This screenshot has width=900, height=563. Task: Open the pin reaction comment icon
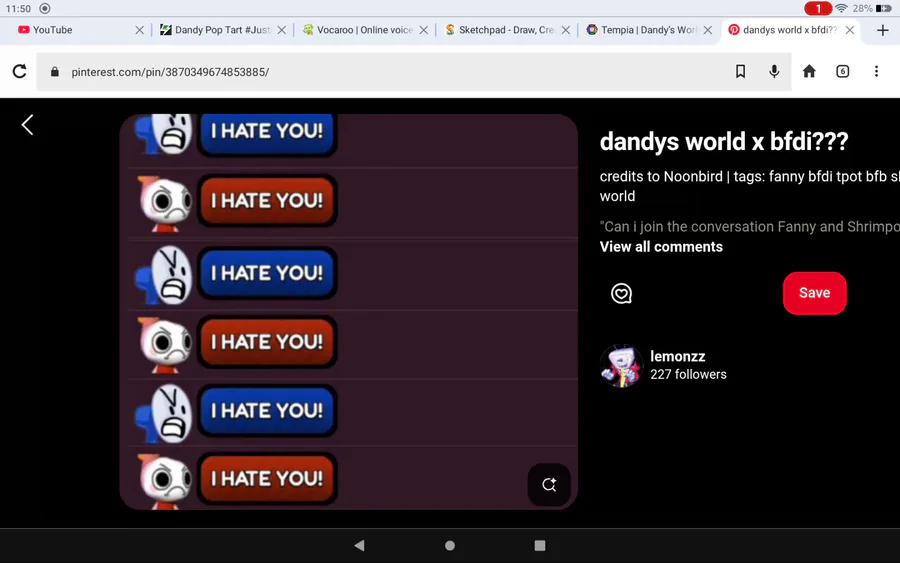tap(621, 293)
